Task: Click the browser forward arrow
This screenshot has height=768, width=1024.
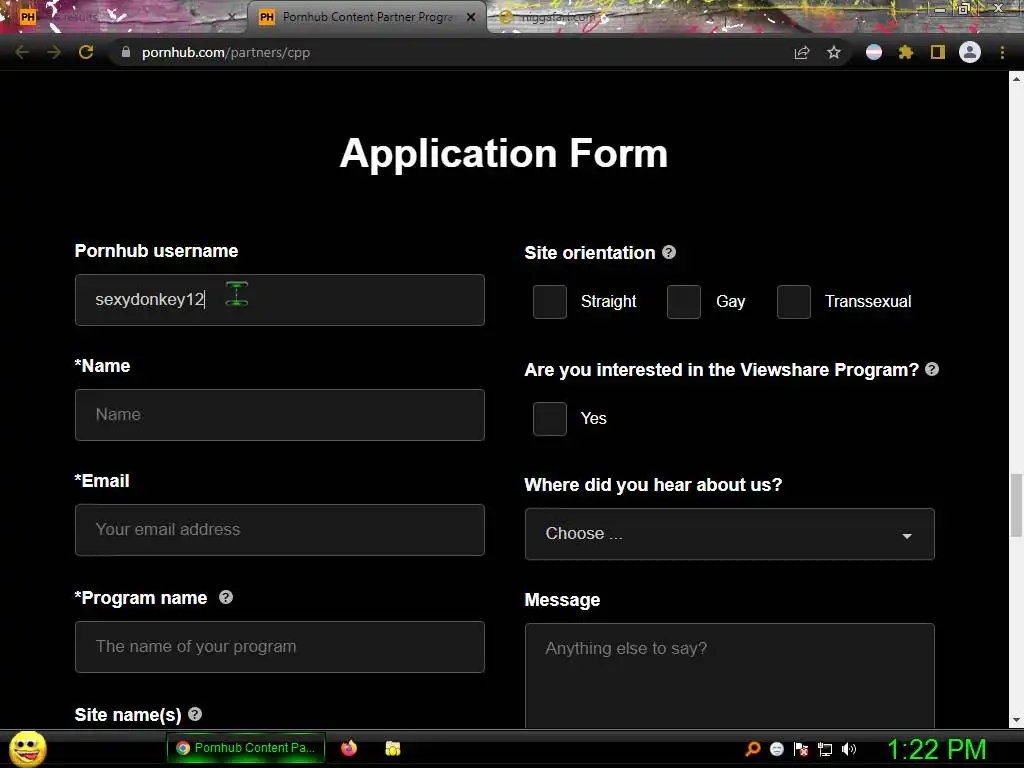Action: pos(54,52)
